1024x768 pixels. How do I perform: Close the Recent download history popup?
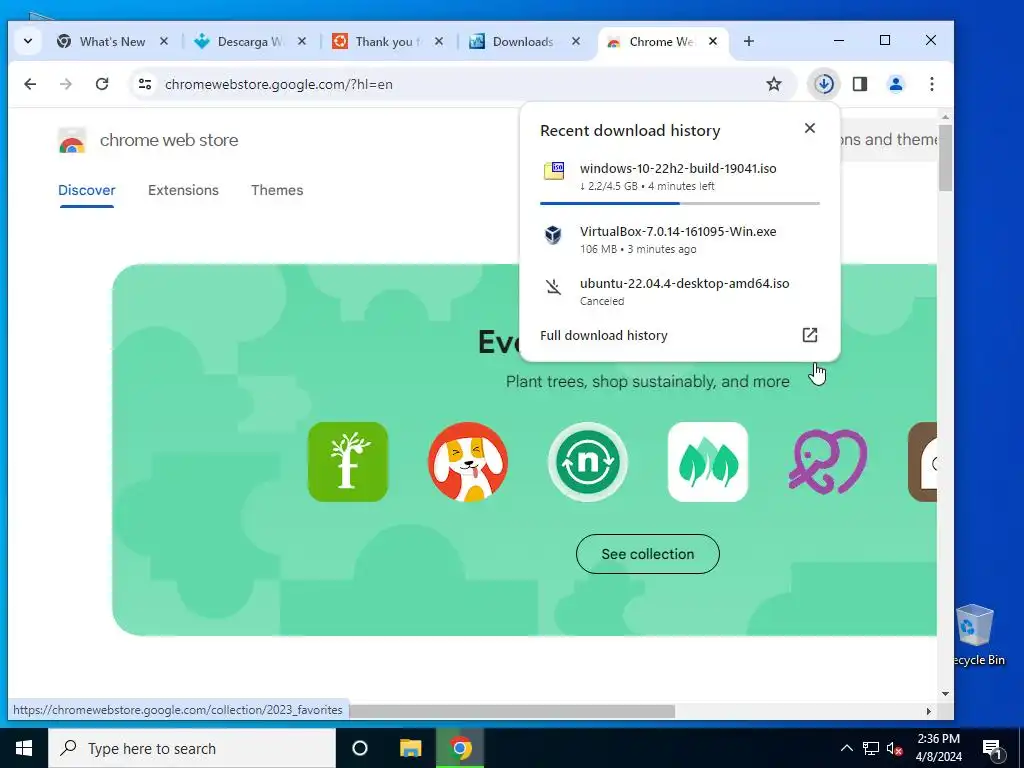(810, 128)
